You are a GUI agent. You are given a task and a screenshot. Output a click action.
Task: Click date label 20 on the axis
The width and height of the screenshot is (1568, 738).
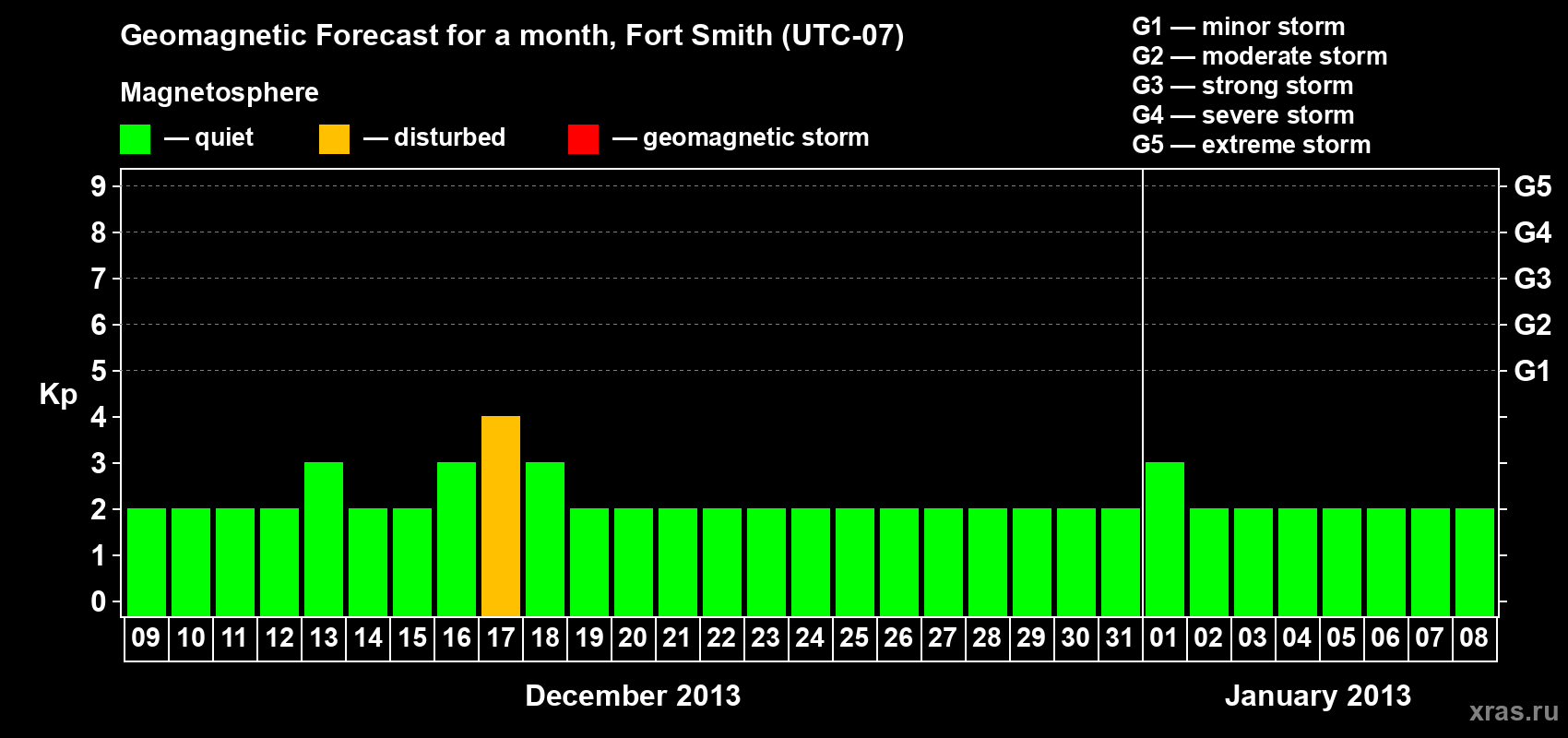[x=633, y=637]
